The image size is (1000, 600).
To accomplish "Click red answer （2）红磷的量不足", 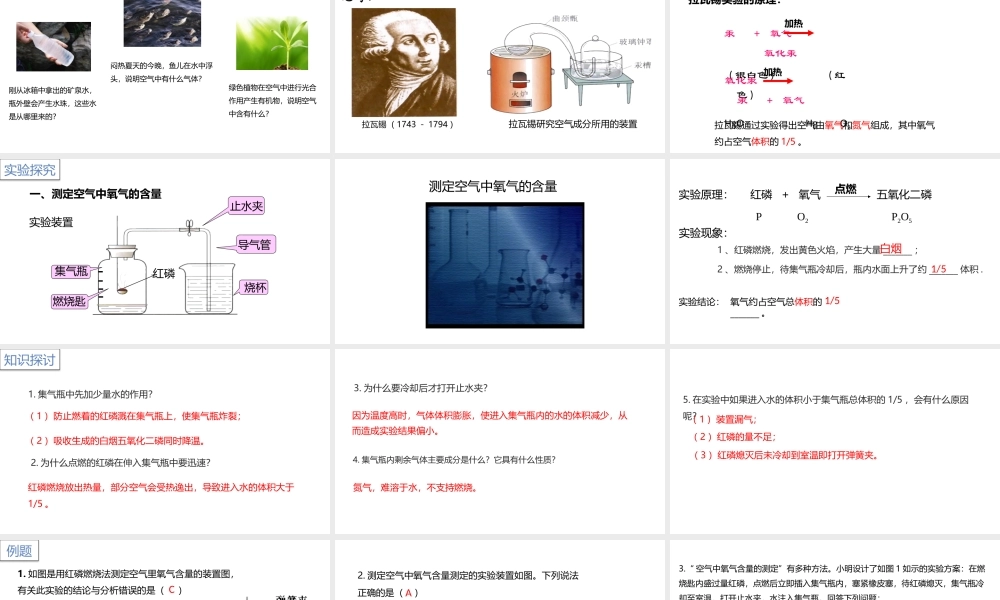I will (735, 437).
